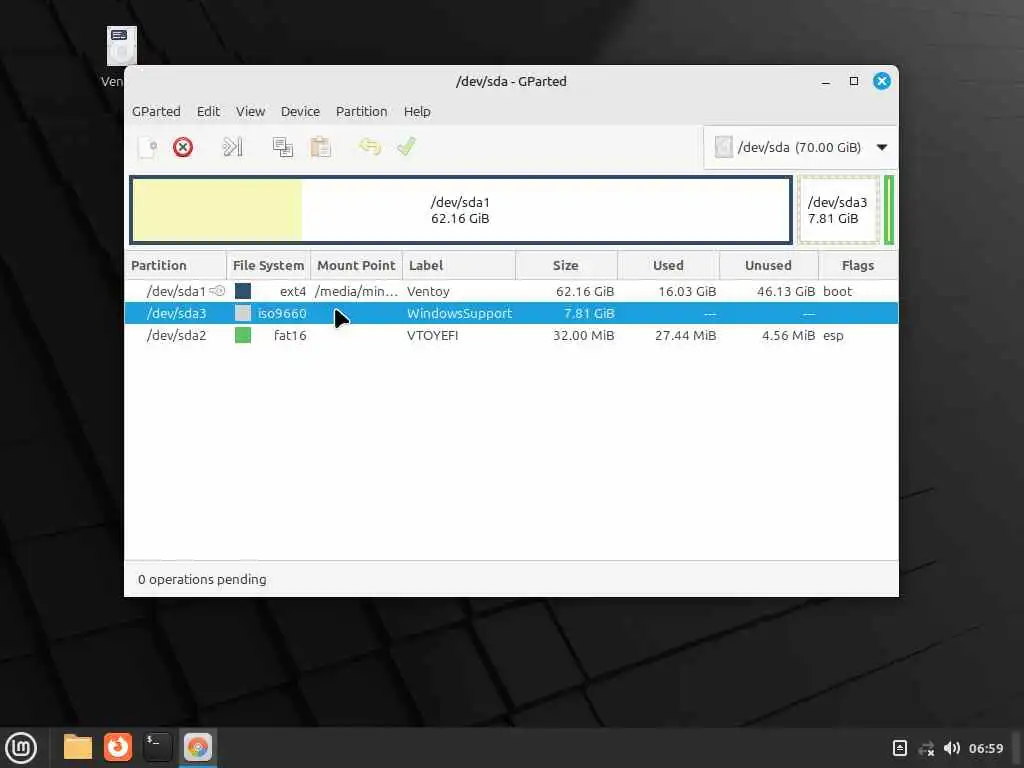Open the Edit menu
This screenshot has height=768, width=1024.
pyautogui.click(x=208, y=112)
